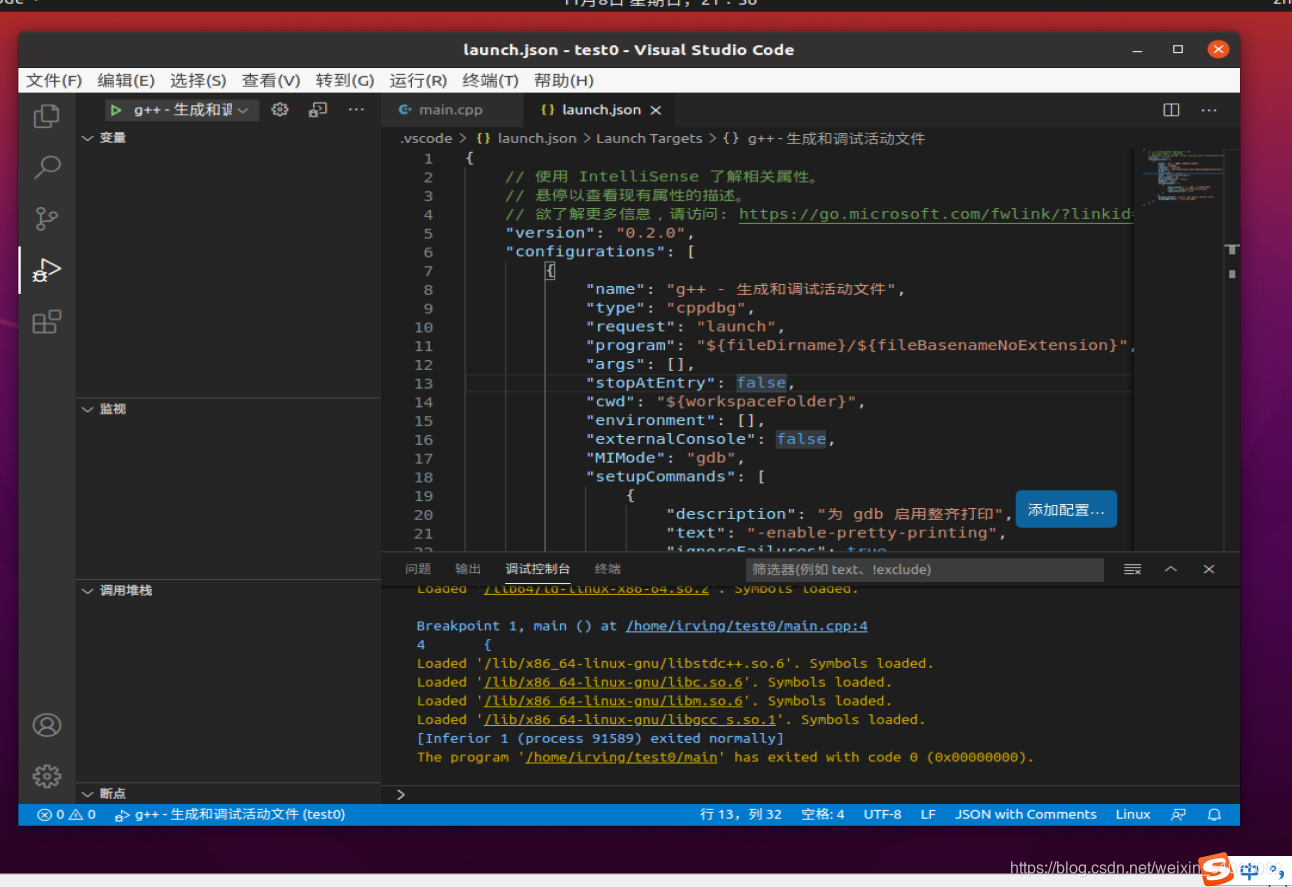1292x887 pixels.
Task: Open the 编辑(E) menu
Action: pyautogui.click(x=126, y=81)
